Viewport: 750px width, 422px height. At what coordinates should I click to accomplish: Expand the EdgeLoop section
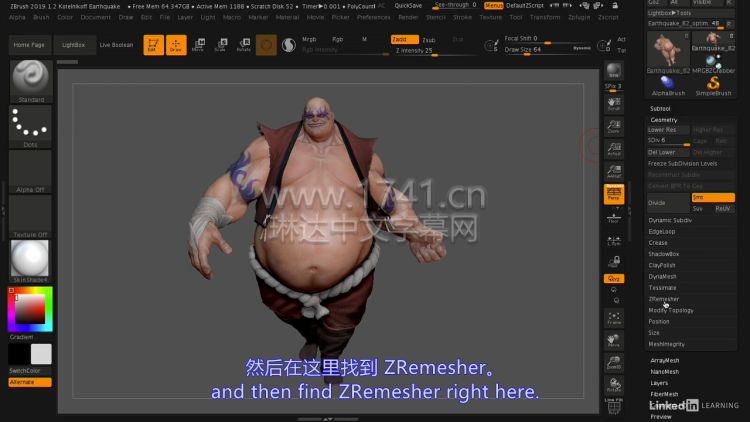coord(662,232)
